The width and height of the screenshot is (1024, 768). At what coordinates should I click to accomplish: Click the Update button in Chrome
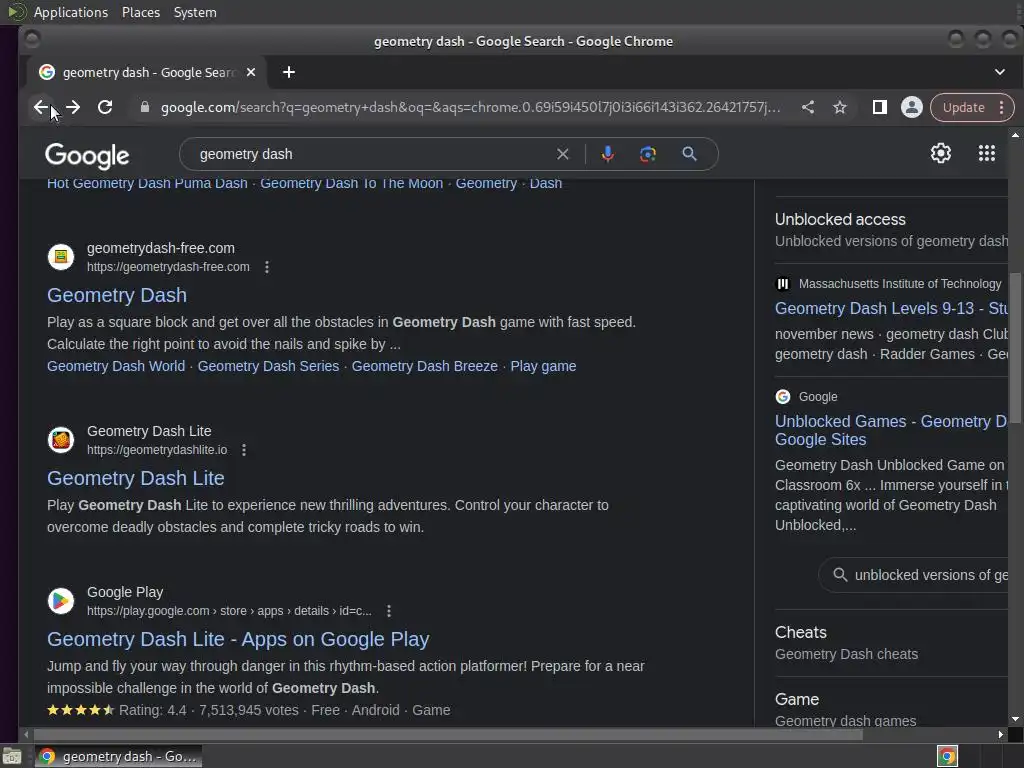(963, 107)
